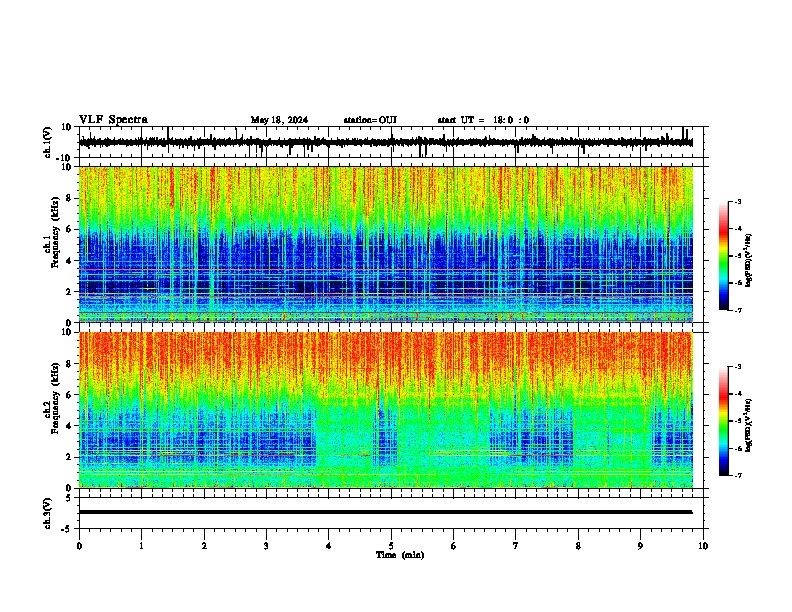Click the ch.1 "Frequency (kHz)" axis label
This screenshot has width=792, height=612.
[x=55, y=233]
